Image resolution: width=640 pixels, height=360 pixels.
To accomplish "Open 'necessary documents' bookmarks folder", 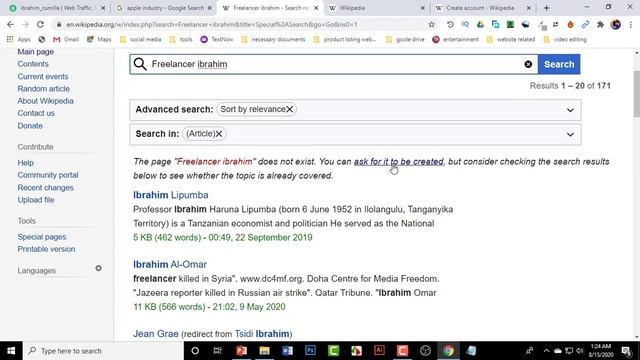I will 273,40.
